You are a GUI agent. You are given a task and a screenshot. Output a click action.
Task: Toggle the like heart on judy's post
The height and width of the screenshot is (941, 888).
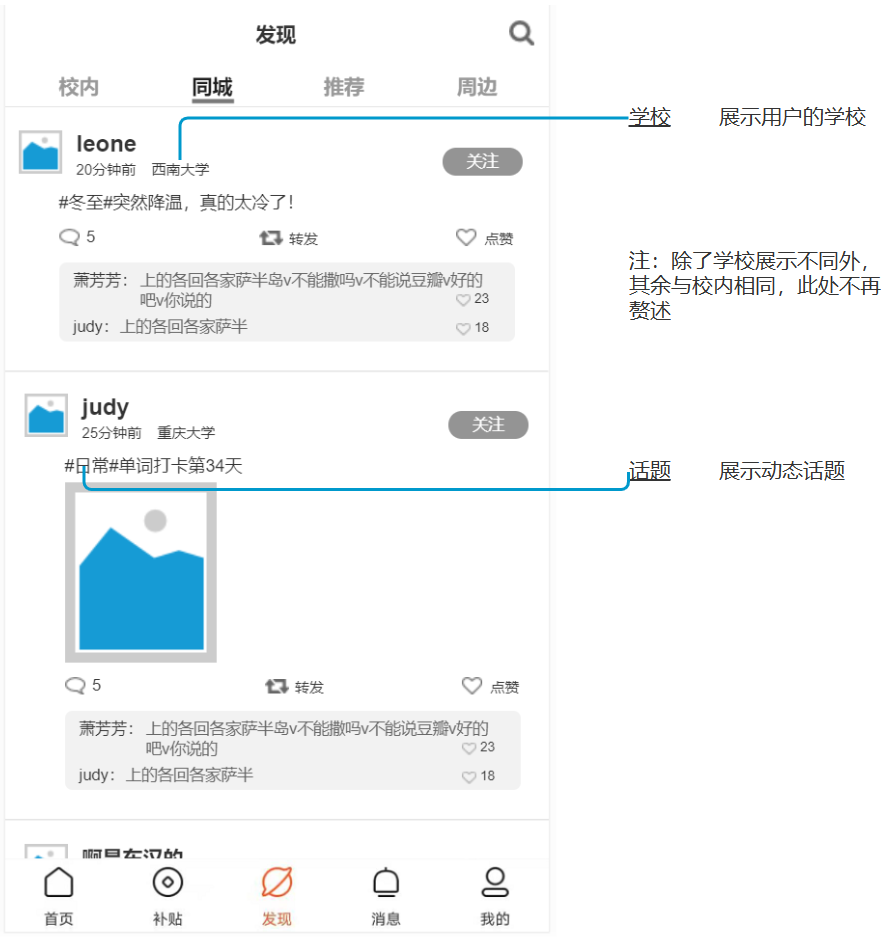pos(472,685)
